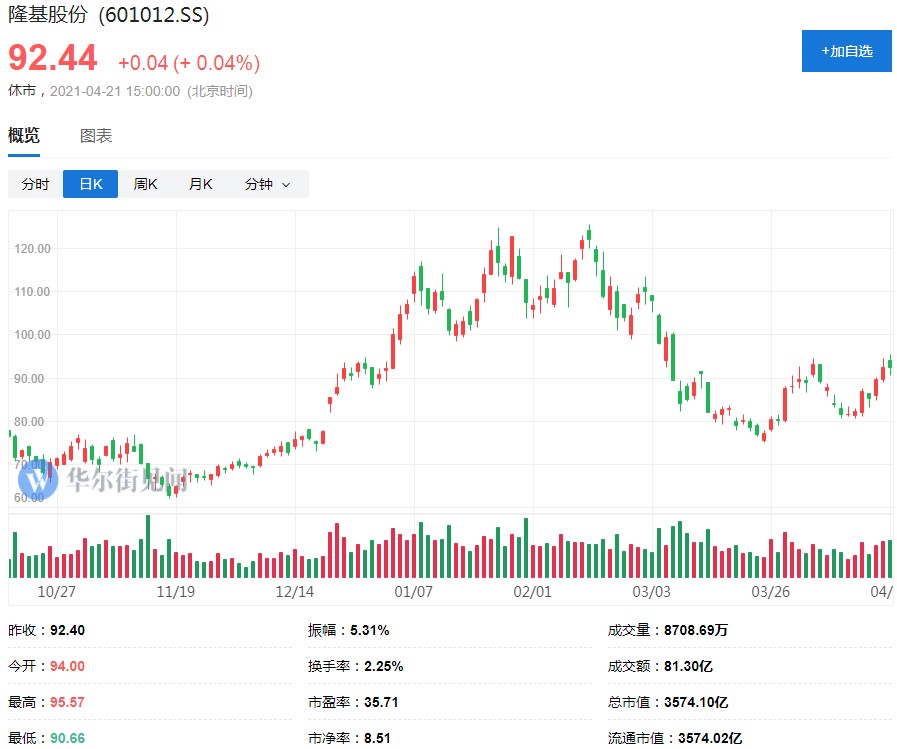Select the 概览 overview tab
The height and width of the screenshot is (749, 897).
(24, 136)
